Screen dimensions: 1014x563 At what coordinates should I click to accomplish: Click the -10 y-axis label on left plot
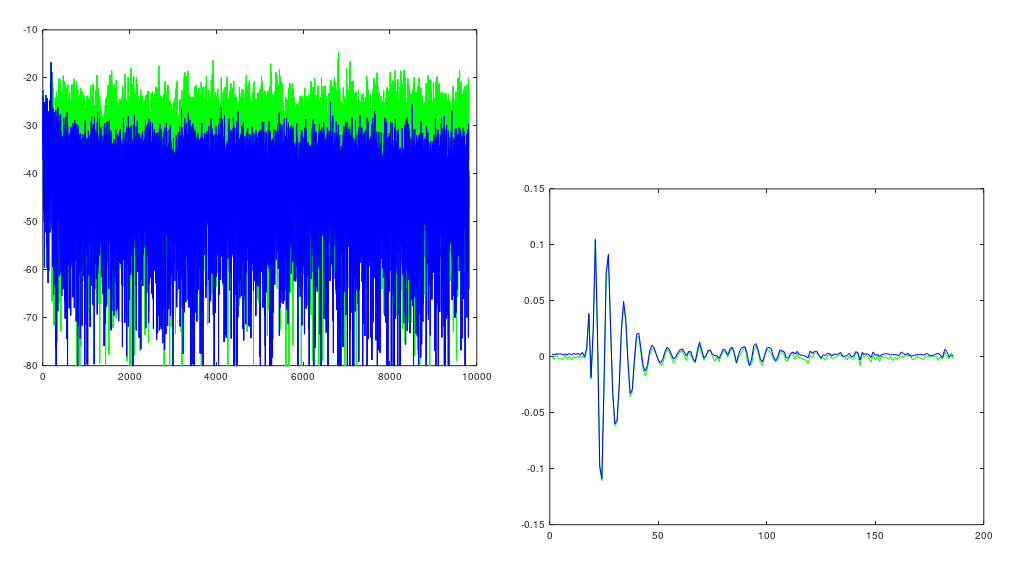tap(30, 30)
